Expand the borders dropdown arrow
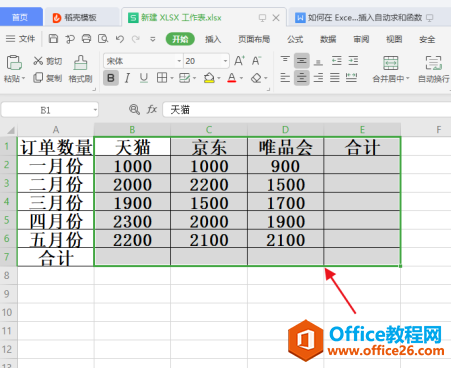Screen dimensions: 451x368 [172, 78]
